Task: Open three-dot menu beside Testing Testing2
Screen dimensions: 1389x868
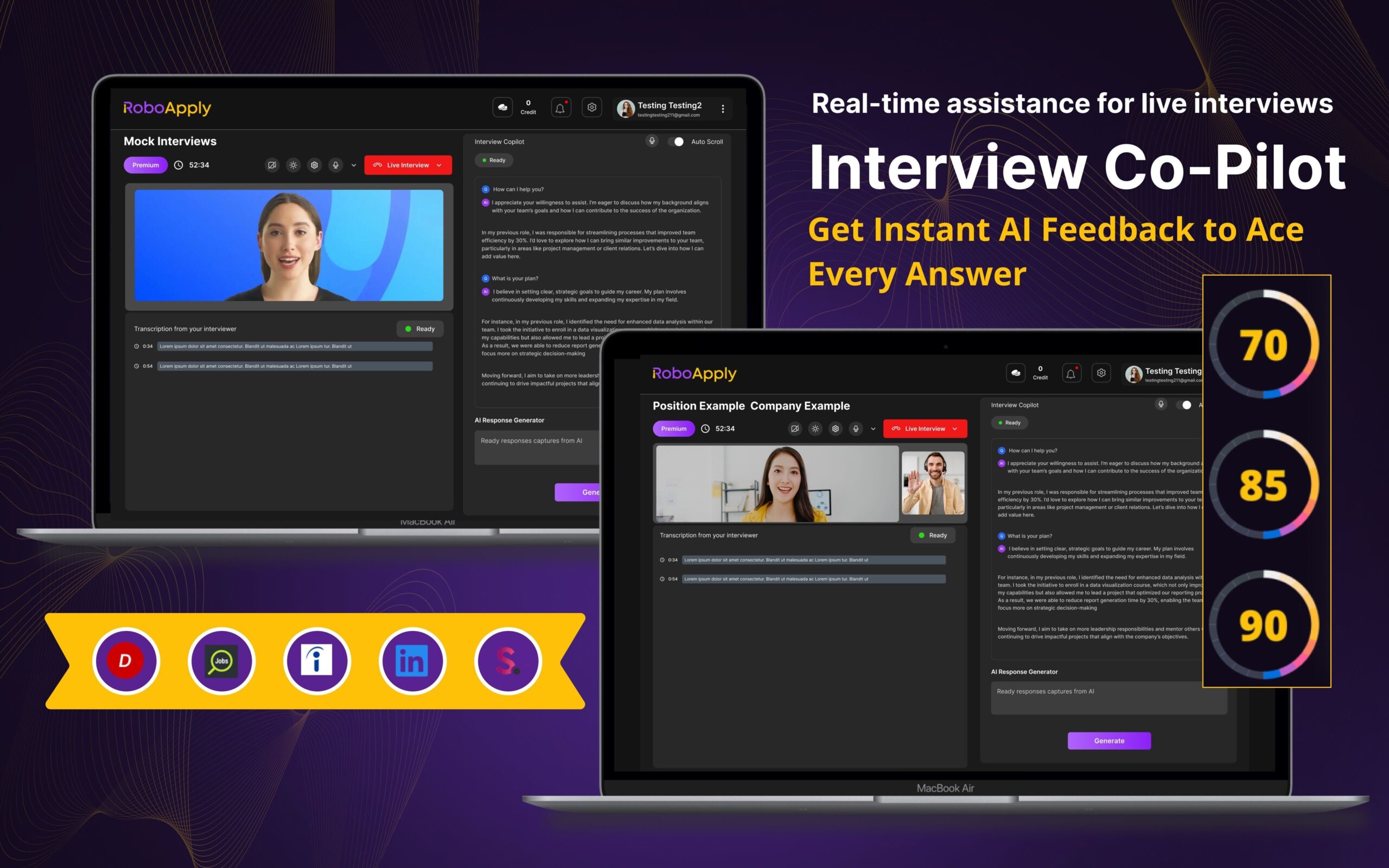Action: [x=723, y=108]
